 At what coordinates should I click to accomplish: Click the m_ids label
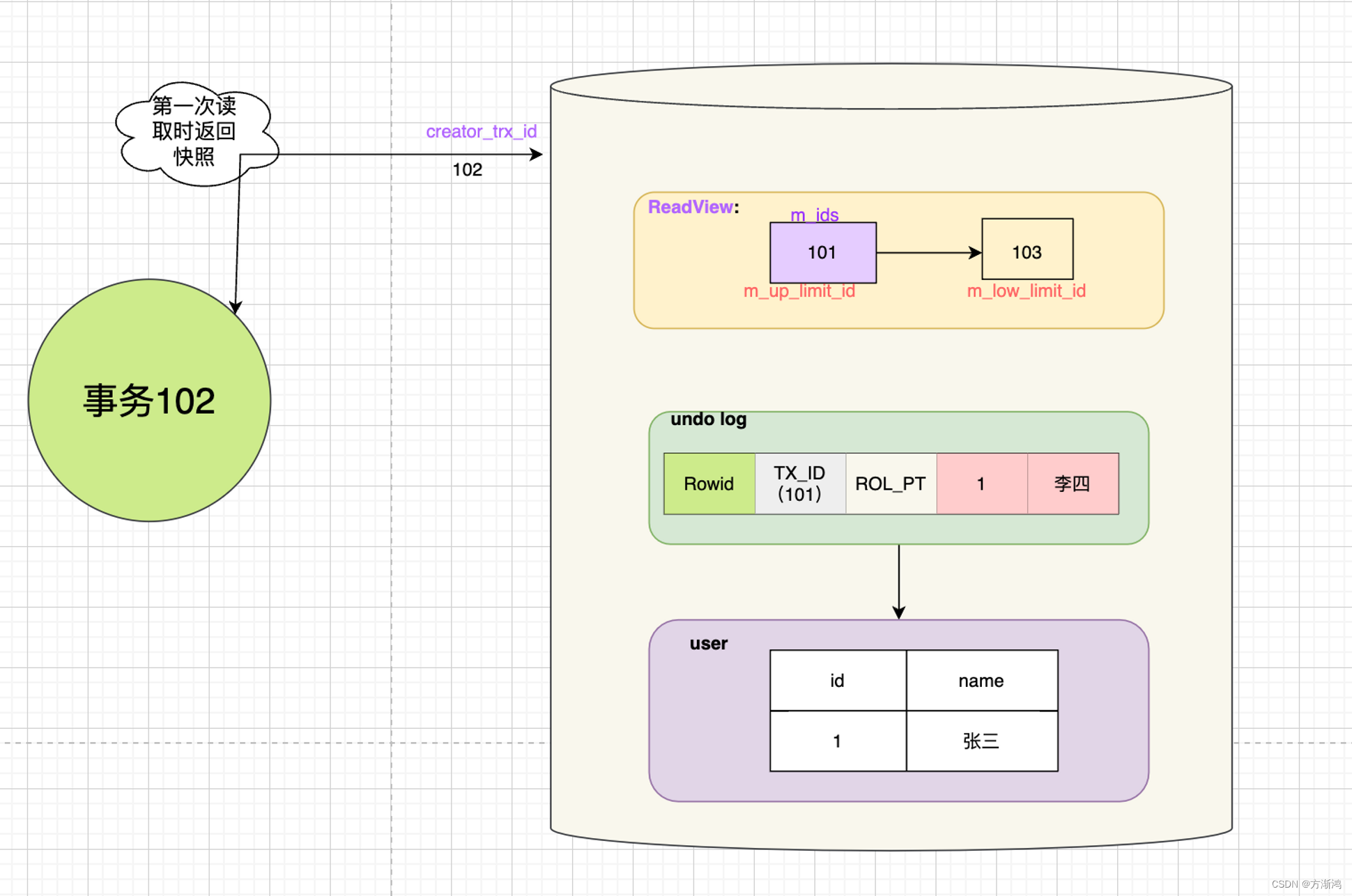pyautogui.click(x=814, y=215)
